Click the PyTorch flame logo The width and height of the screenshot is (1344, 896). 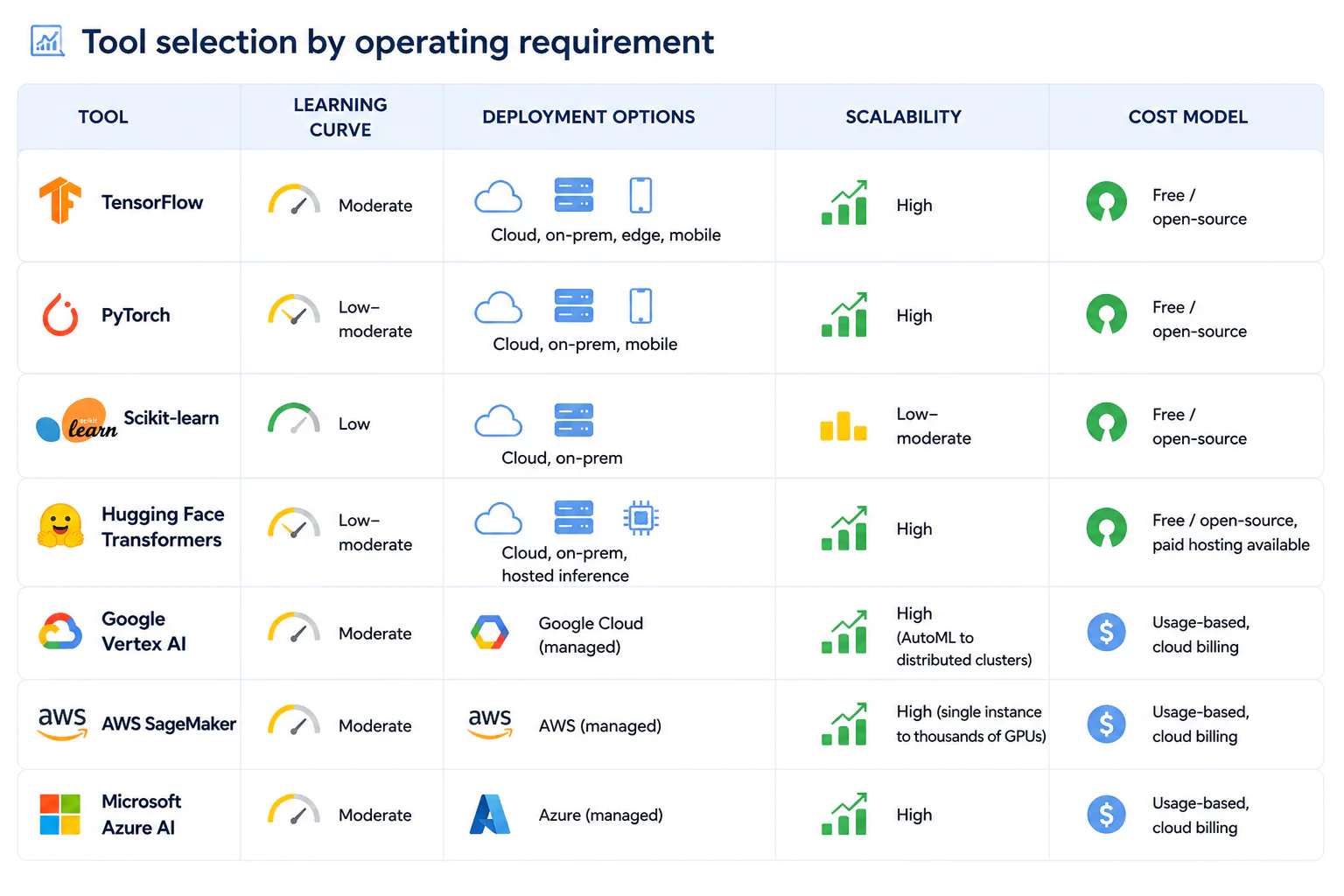[60, 315]
